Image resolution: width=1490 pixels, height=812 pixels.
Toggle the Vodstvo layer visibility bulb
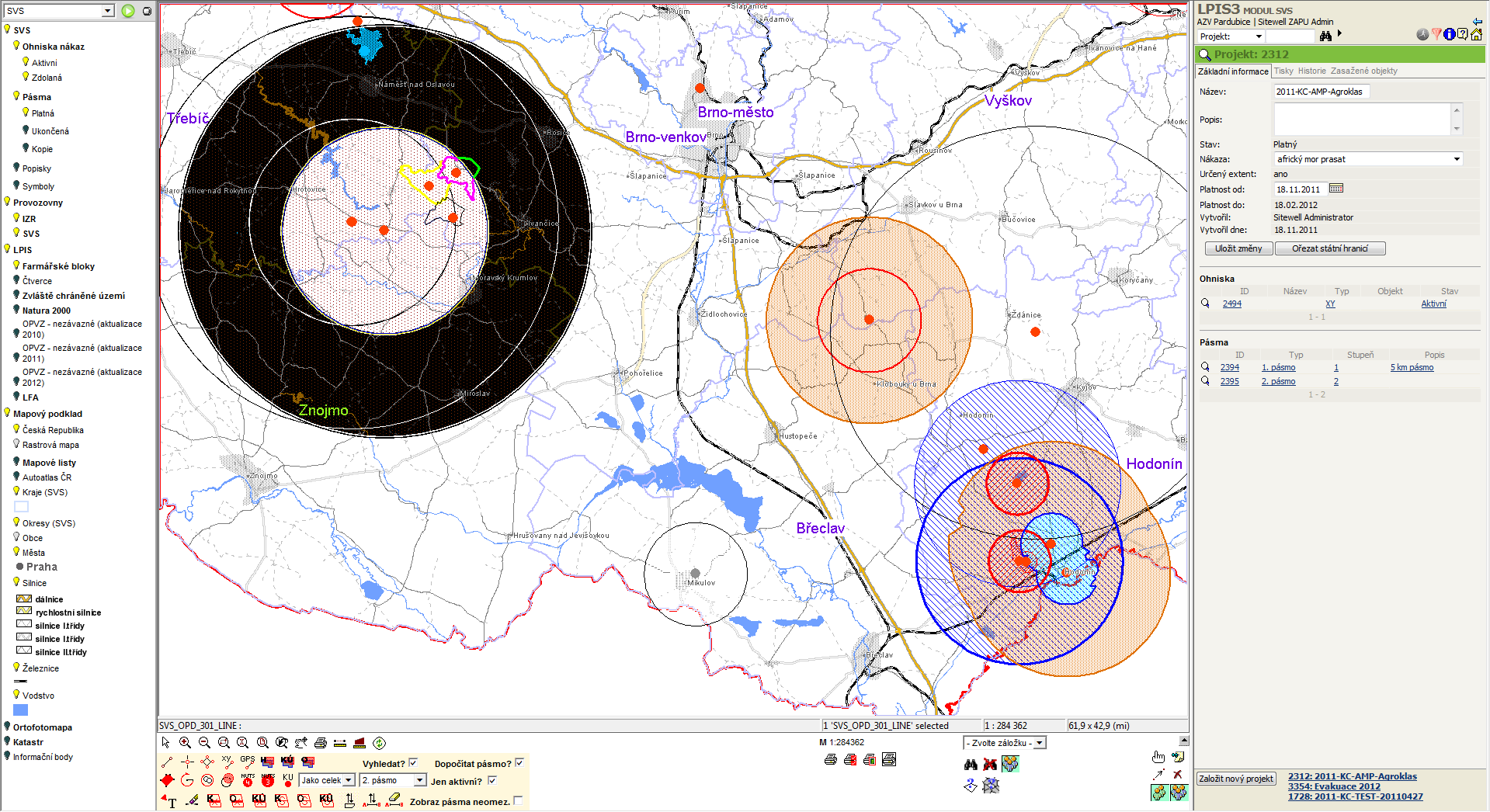tap(16, 695)
